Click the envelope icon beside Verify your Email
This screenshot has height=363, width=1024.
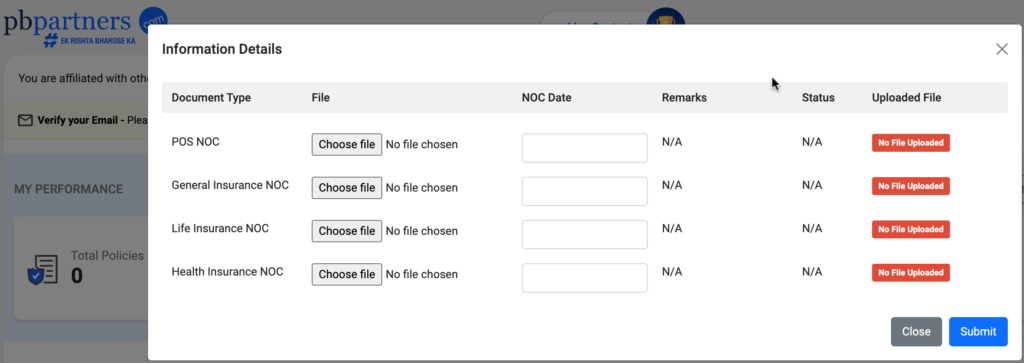25,120
